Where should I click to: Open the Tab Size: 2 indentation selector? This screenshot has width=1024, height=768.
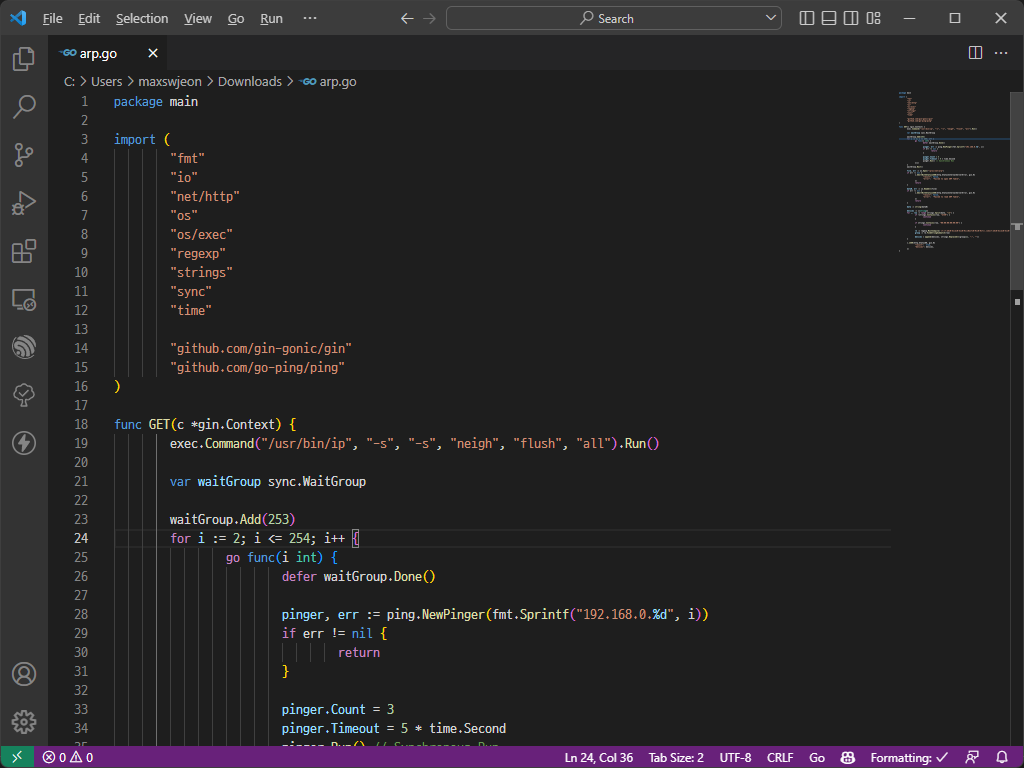click(x=676, y=758)
